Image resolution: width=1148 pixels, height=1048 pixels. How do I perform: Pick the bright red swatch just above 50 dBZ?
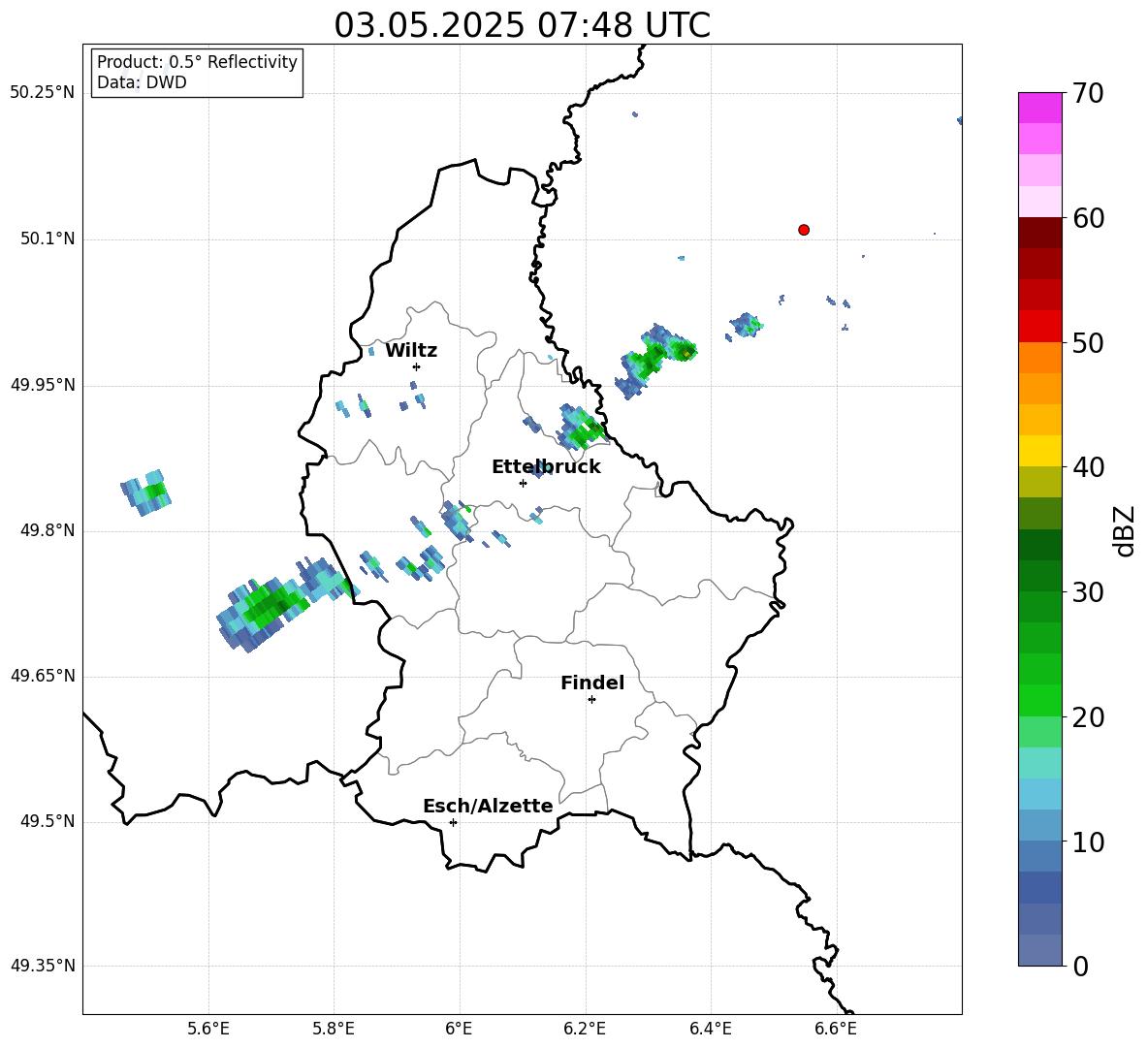[1039, 327]
